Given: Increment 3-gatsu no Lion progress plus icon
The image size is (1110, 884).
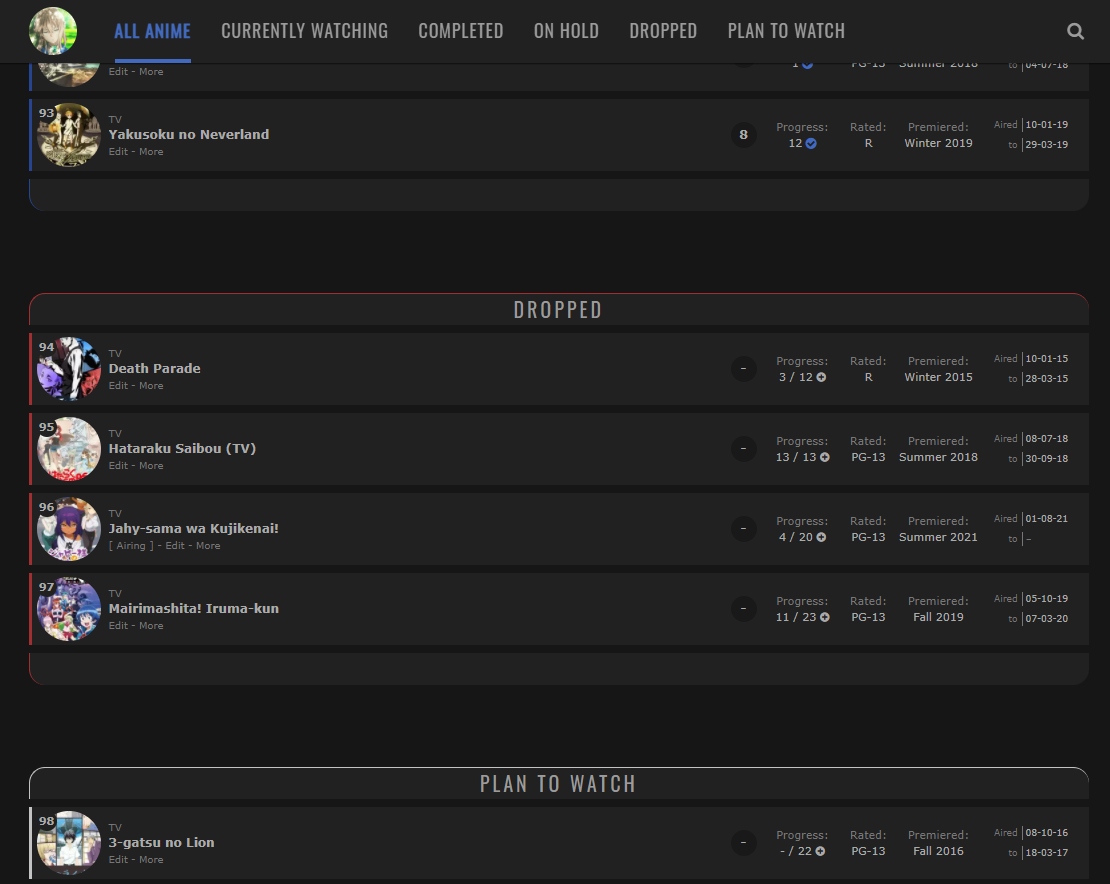Looking at the screenshot, I should pos(820,851).
